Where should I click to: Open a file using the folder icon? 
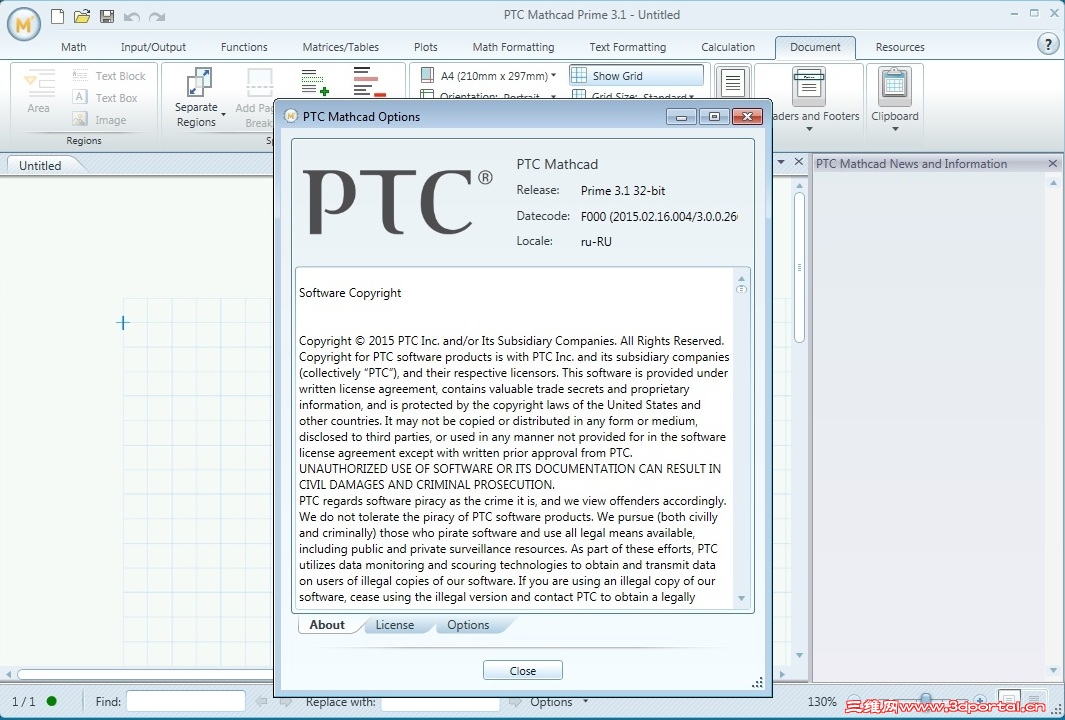click(82, 16)
